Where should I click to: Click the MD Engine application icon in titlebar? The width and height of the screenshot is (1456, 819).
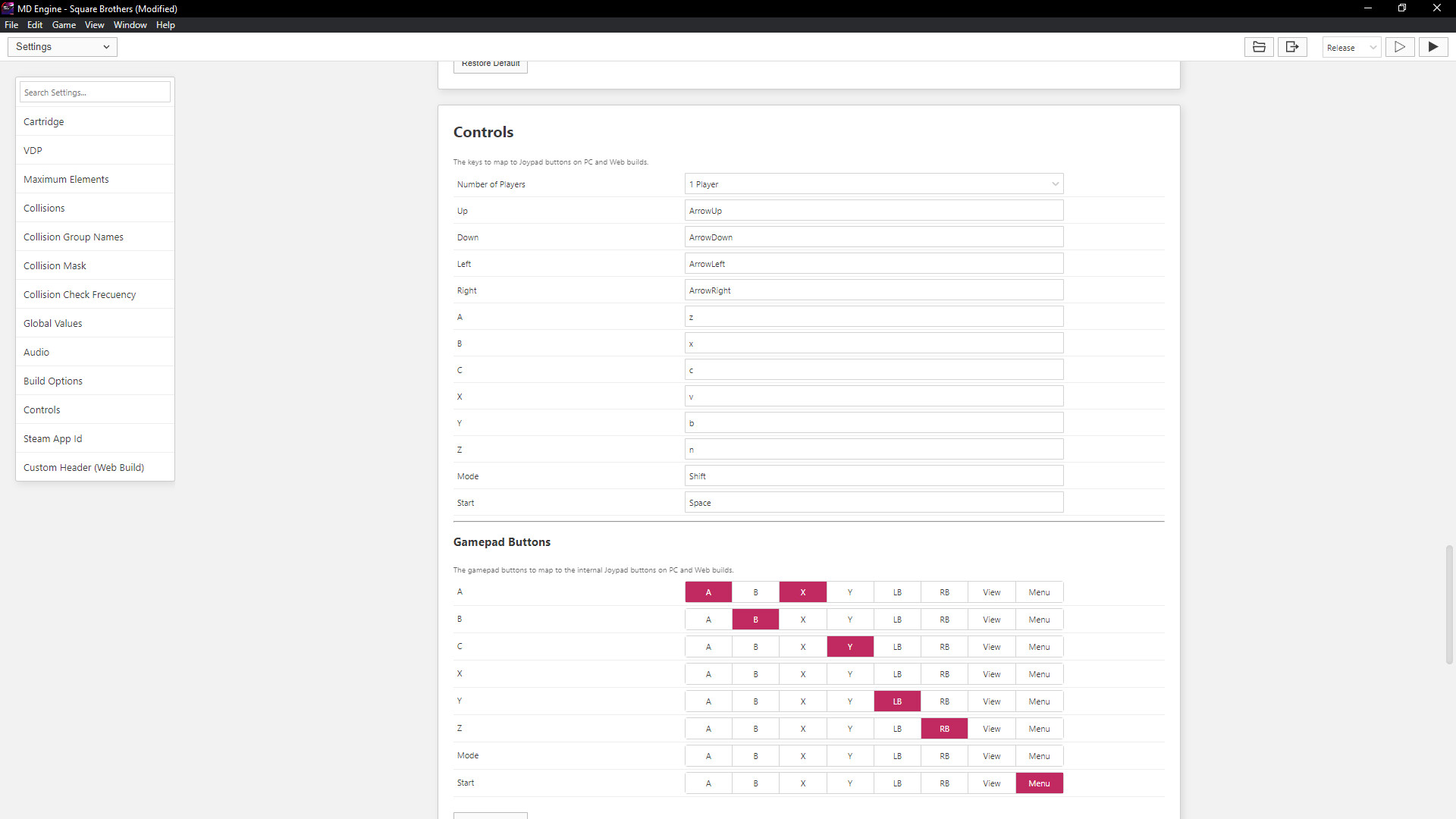[x=8, y=8]
